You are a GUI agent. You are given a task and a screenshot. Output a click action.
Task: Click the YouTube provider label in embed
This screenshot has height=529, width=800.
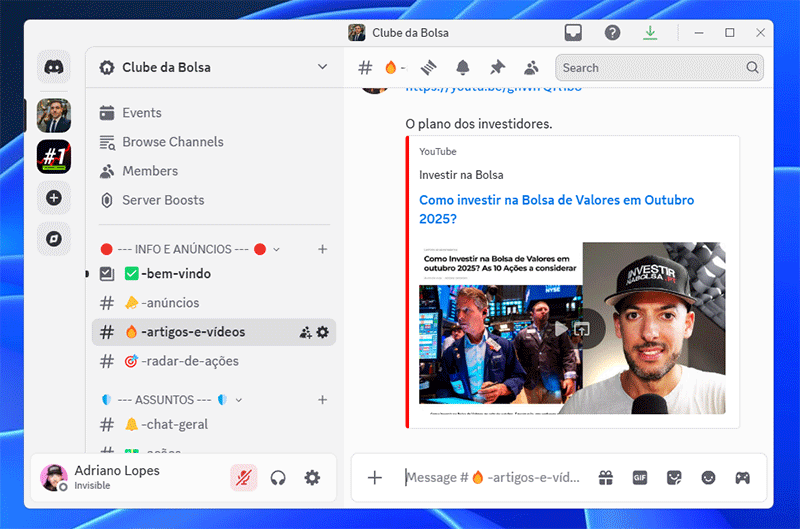click(438, 152)
